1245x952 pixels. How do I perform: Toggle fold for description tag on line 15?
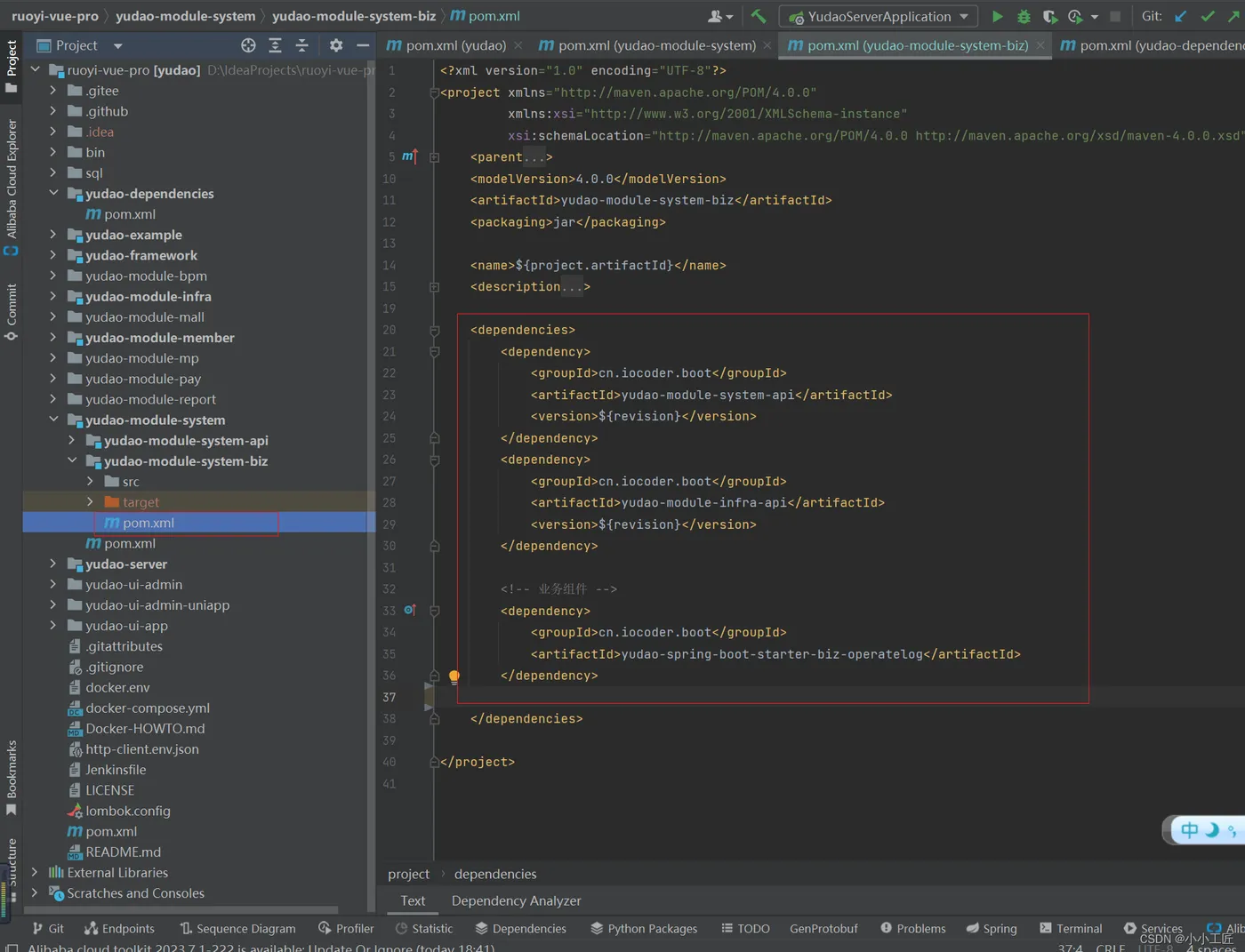[435, 287]
